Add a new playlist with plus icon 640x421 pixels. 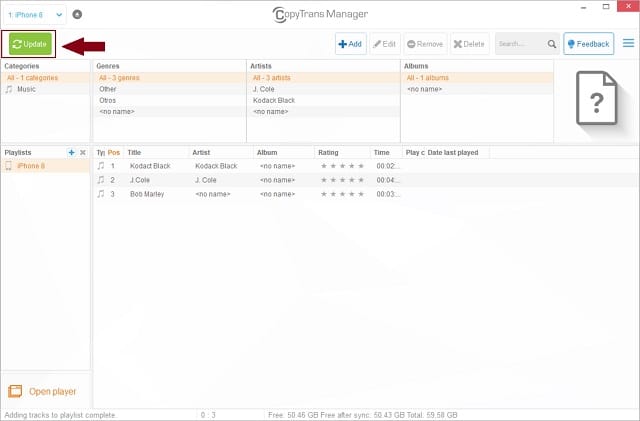tap(71, 152)
